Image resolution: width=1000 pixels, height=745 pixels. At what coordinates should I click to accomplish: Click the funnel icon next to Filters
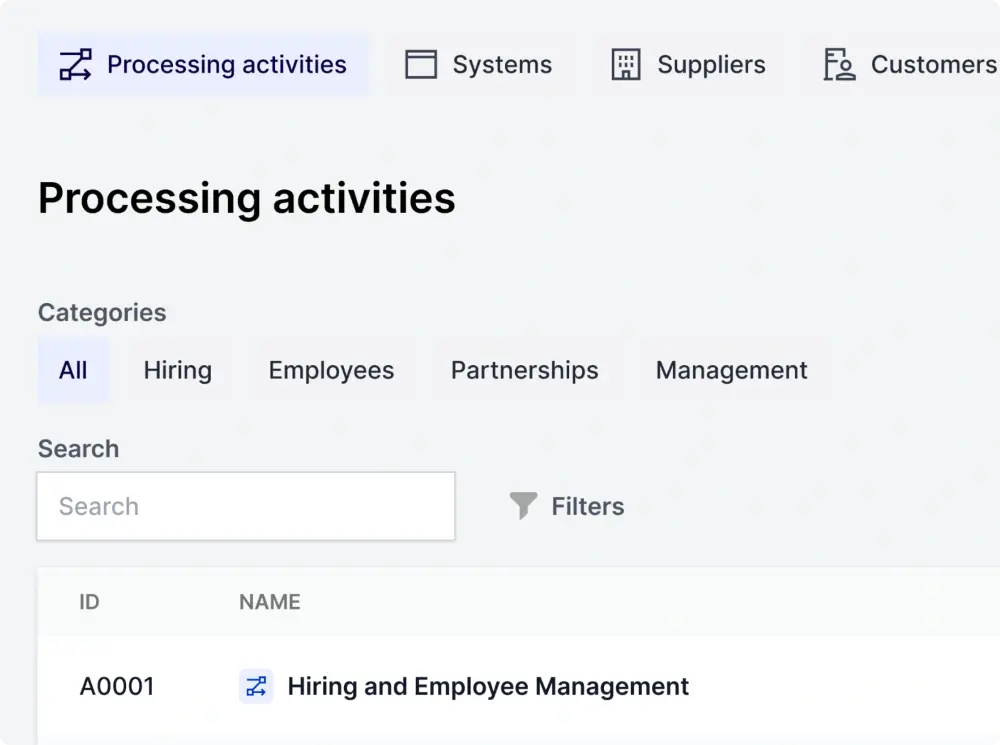click(523, 506)
